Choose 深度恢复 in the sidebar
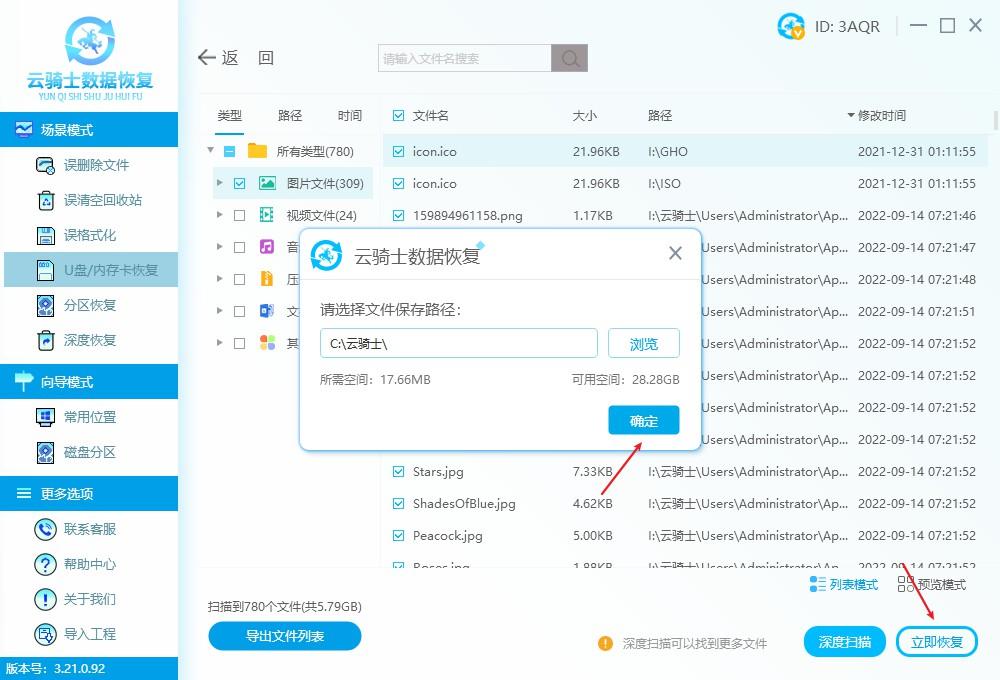Image resolution: width=1000 pixels, height=680 pixels. 89,340
